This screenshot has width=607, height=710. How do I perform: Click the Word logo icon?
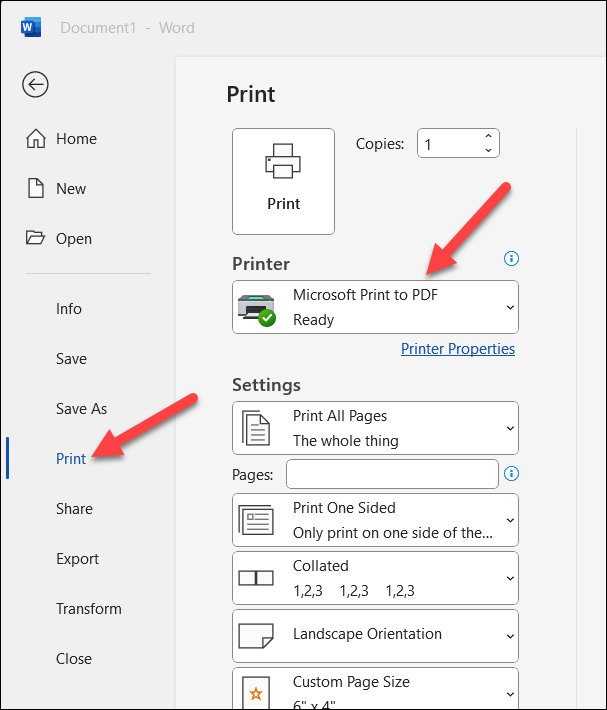click(31, 27)
